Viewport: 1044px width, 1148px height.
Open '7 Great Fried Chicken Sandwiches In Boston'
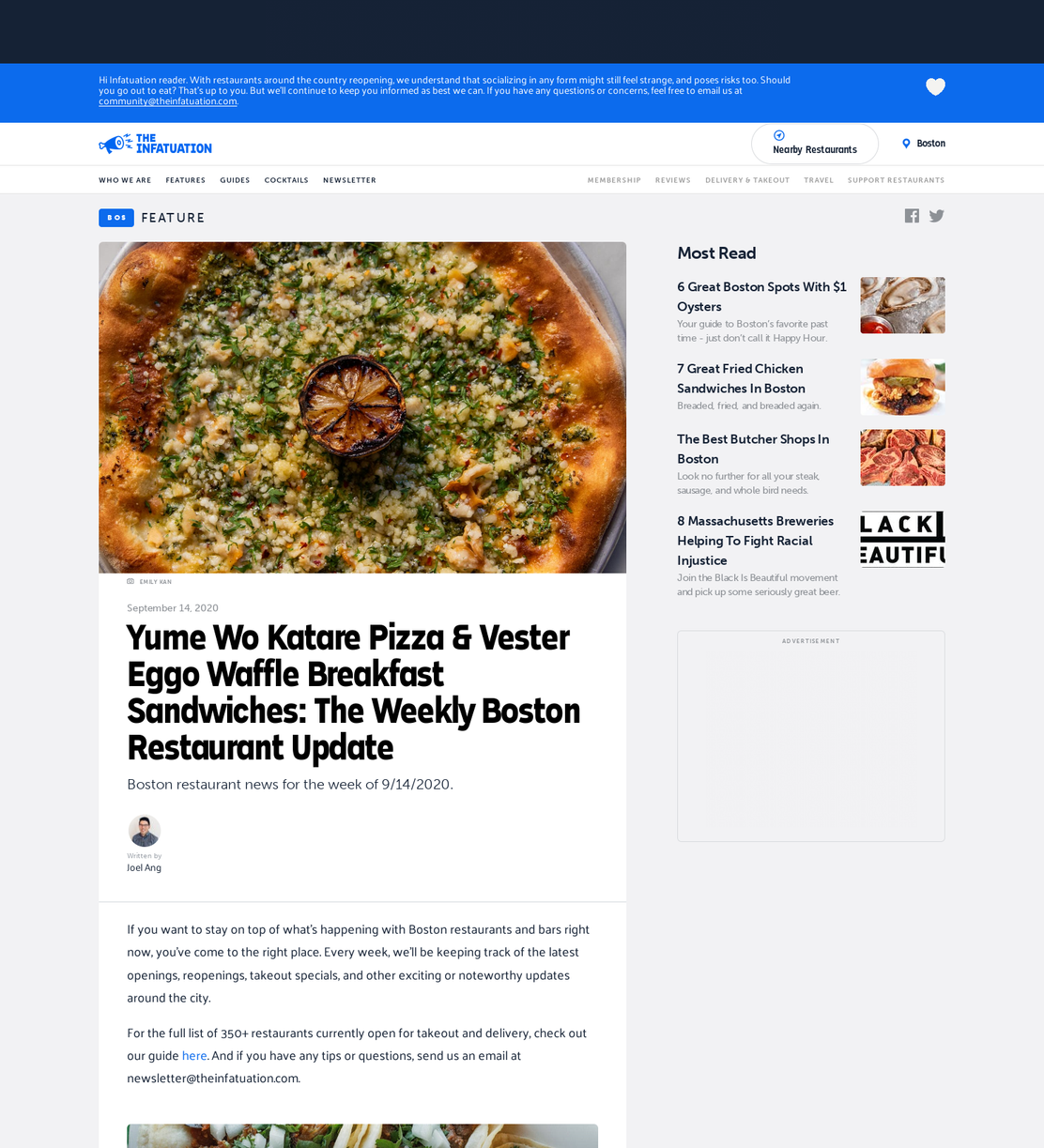pos(742,378)
